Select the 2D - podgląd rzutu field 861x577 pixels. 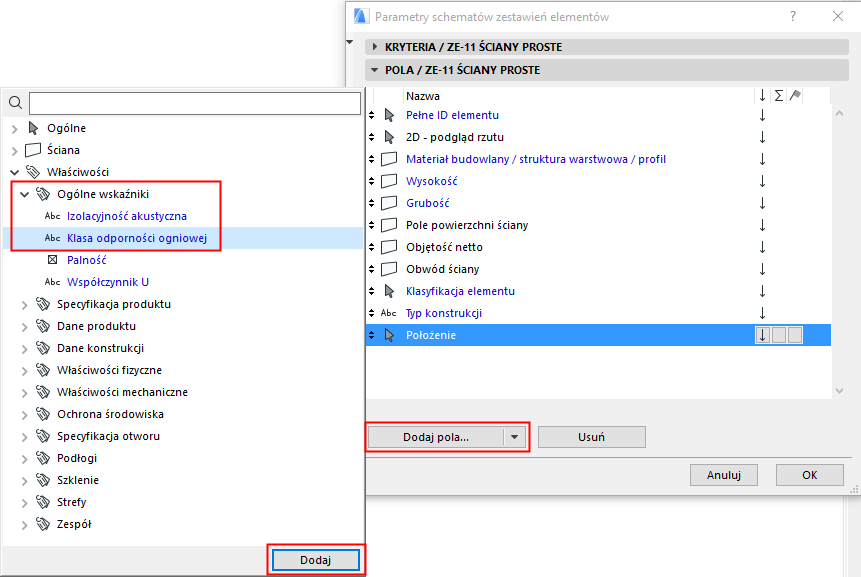455,137
